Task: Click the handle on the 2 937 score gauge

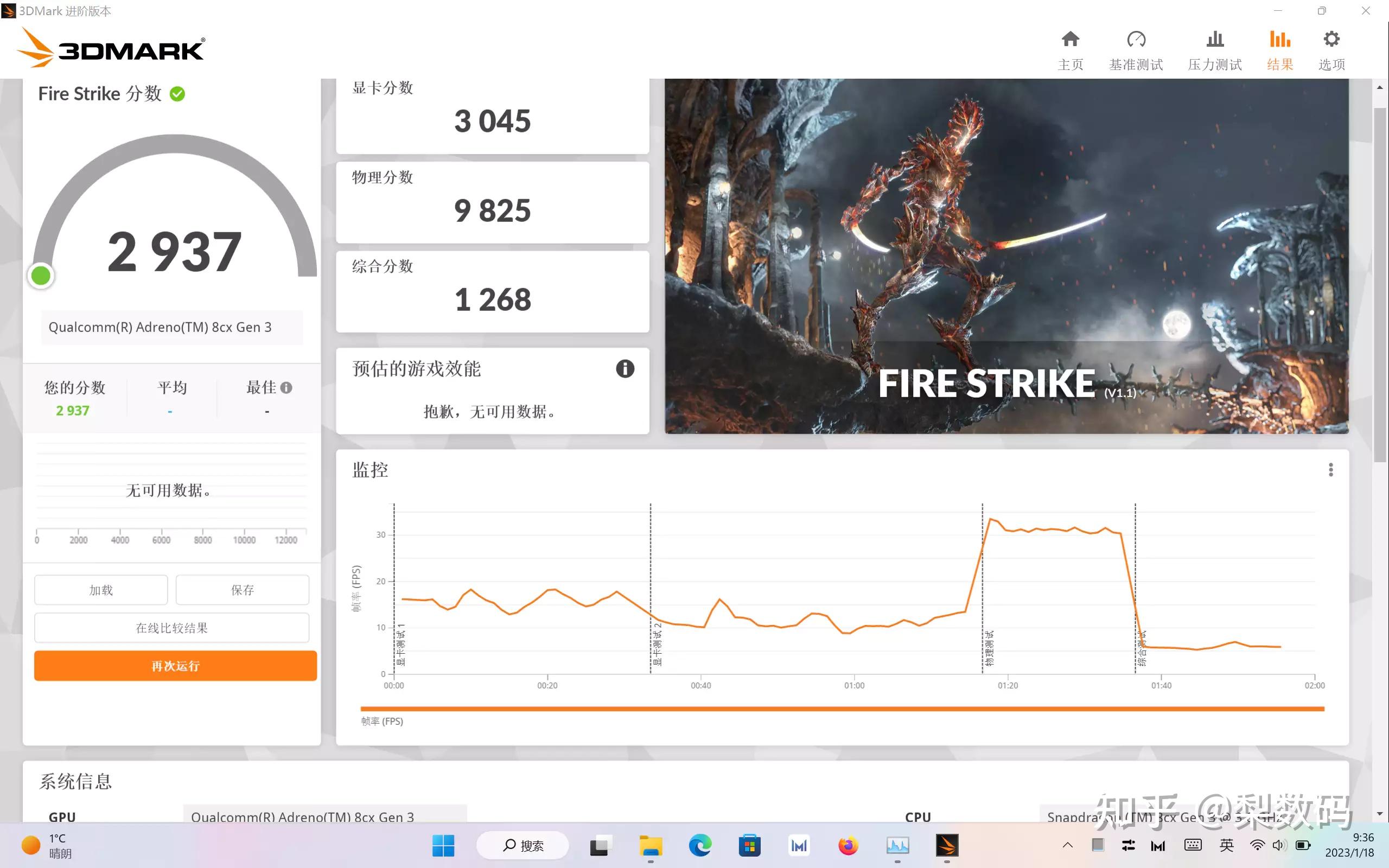Action: pyautogui.click(x=41, y=275)
